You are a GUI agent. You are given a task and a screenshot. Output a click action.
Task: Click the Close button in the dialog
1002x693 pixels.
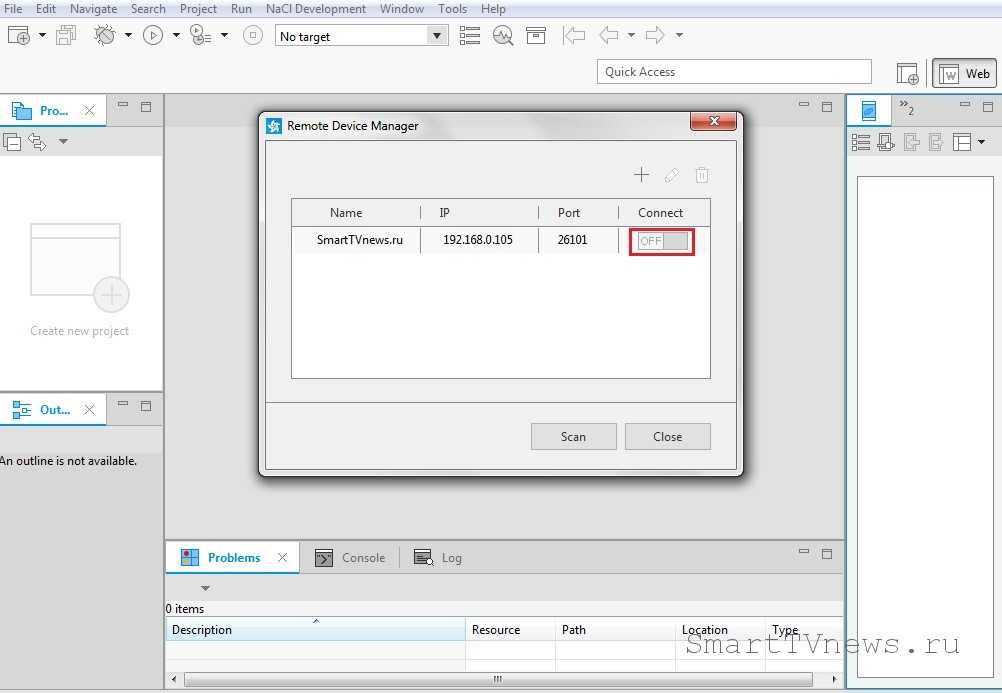(x=667, y=436)
